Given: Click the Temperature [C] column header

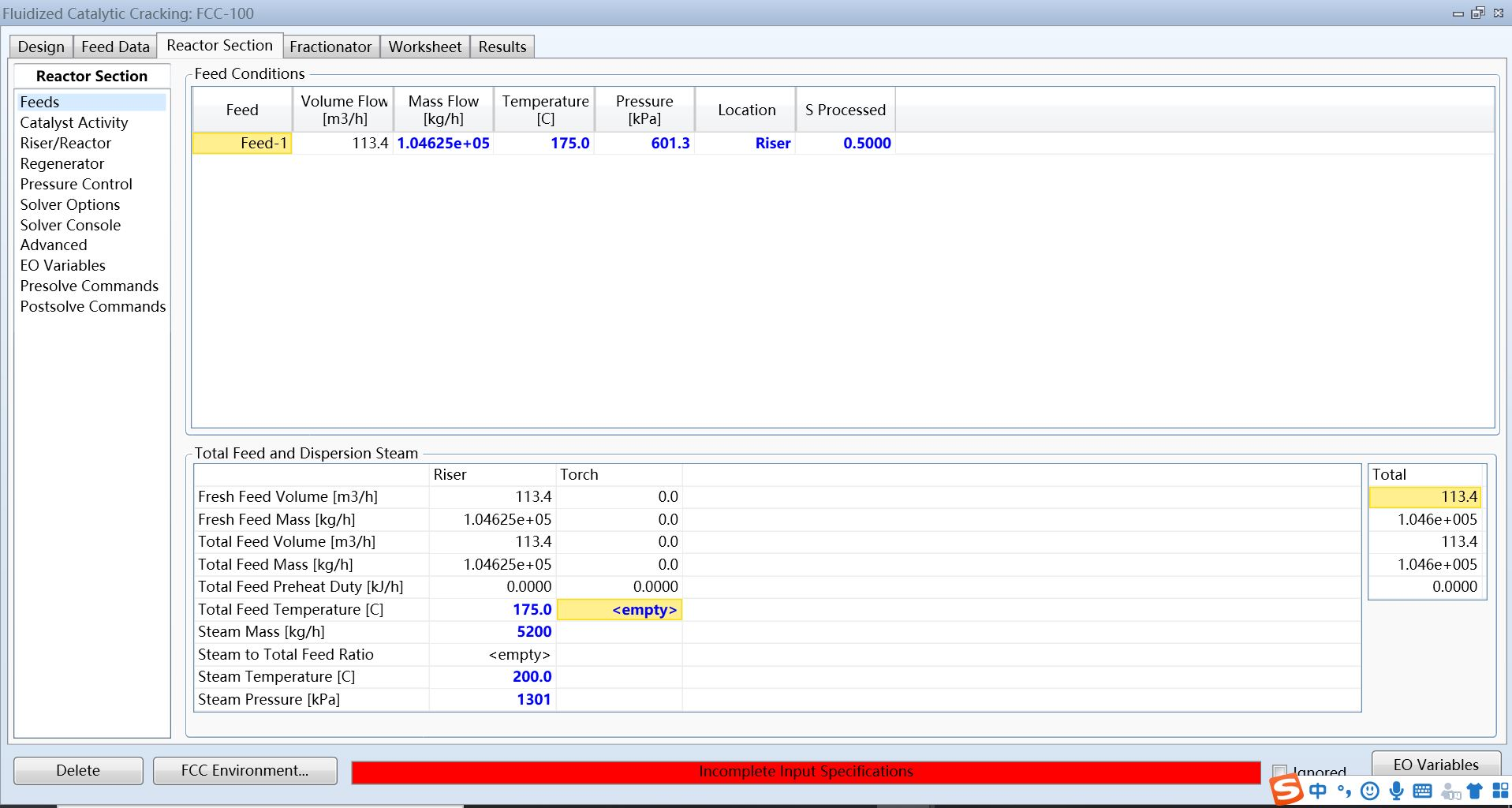Looking at the screenshot, I should coord(544,110).
